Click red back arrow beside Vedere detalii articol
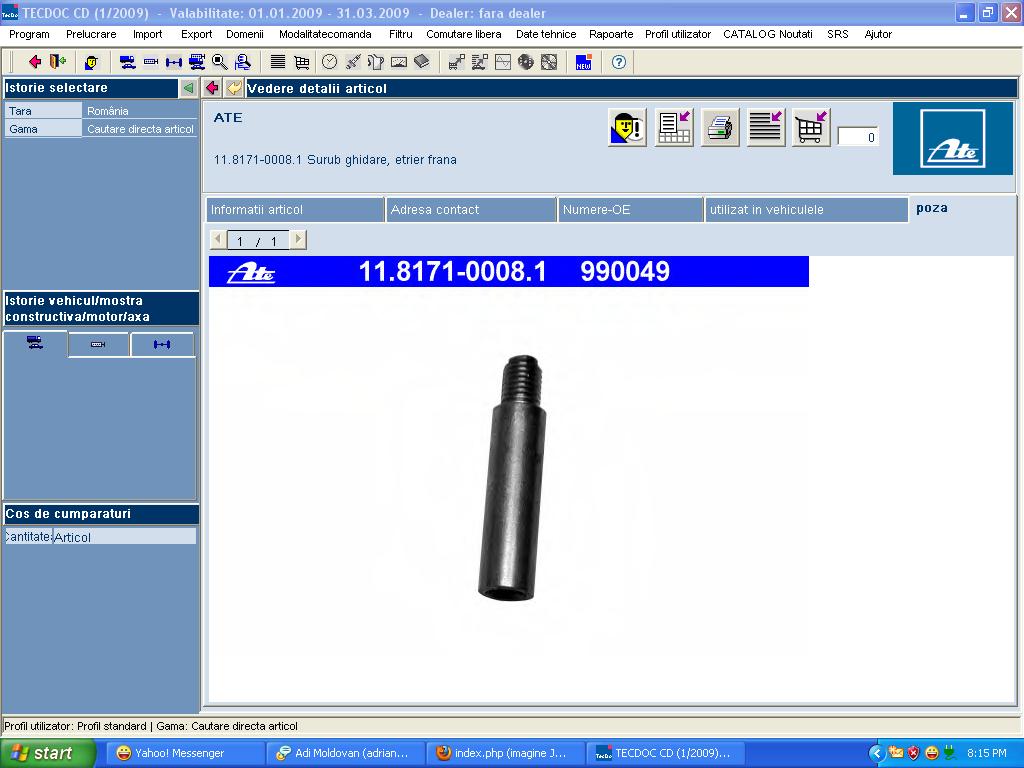The image size is (1024, 768). [212, 88]
